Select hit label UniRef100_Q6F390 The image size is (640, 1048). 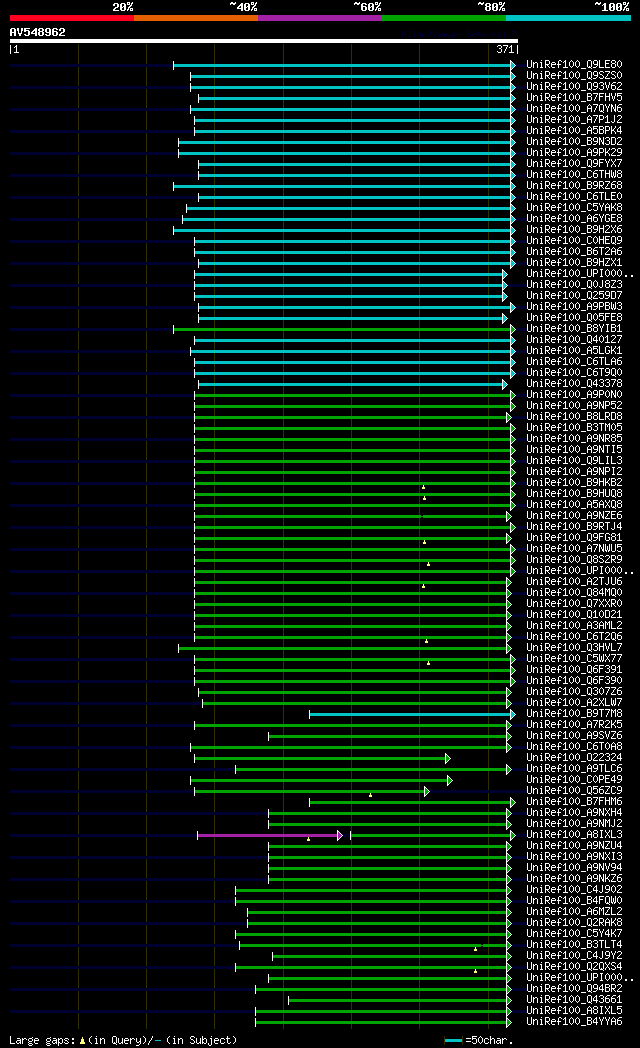pyautogui.click(x=574, y=680)
